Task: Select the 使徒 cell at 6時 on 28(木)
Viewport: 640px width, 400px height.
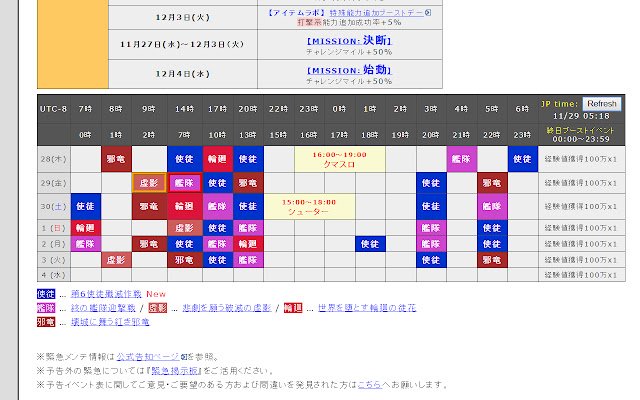Action: pyautogui.click(x=523, y=159)
